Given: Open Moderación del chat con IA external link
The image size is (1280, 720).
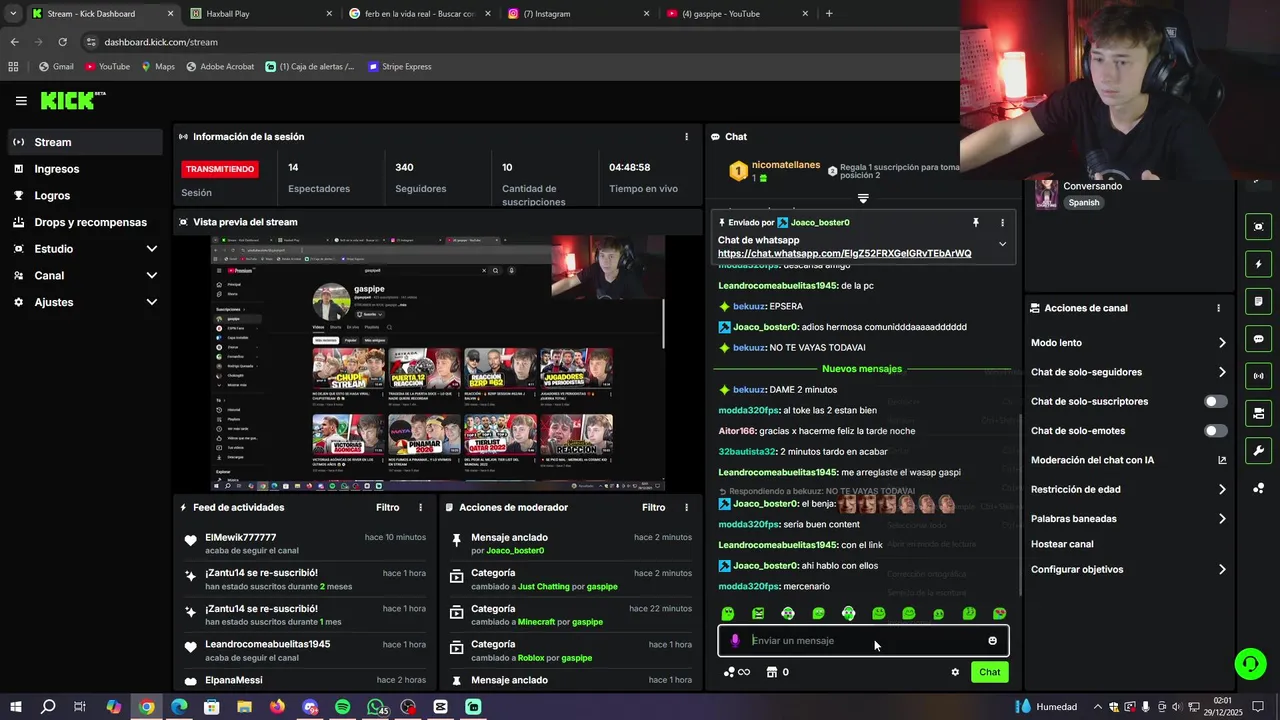Looking at the screenshot, I should tap(1222, 460).
